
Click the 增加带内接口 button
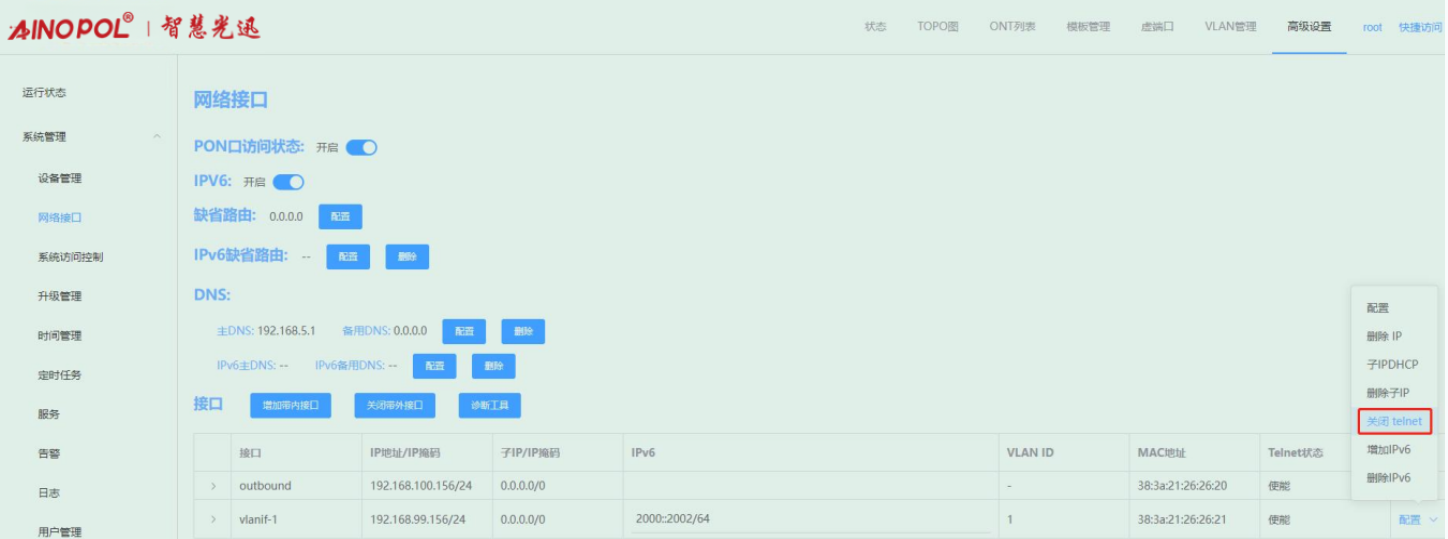290,406
